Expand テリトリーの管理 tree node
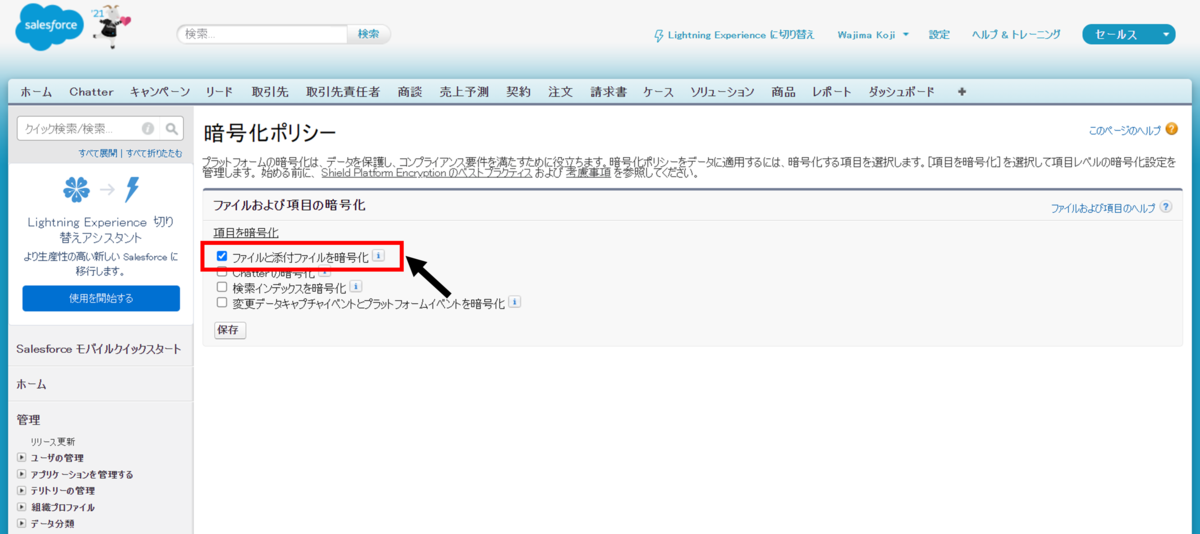 pyautogui.click(x=22, y=491)
